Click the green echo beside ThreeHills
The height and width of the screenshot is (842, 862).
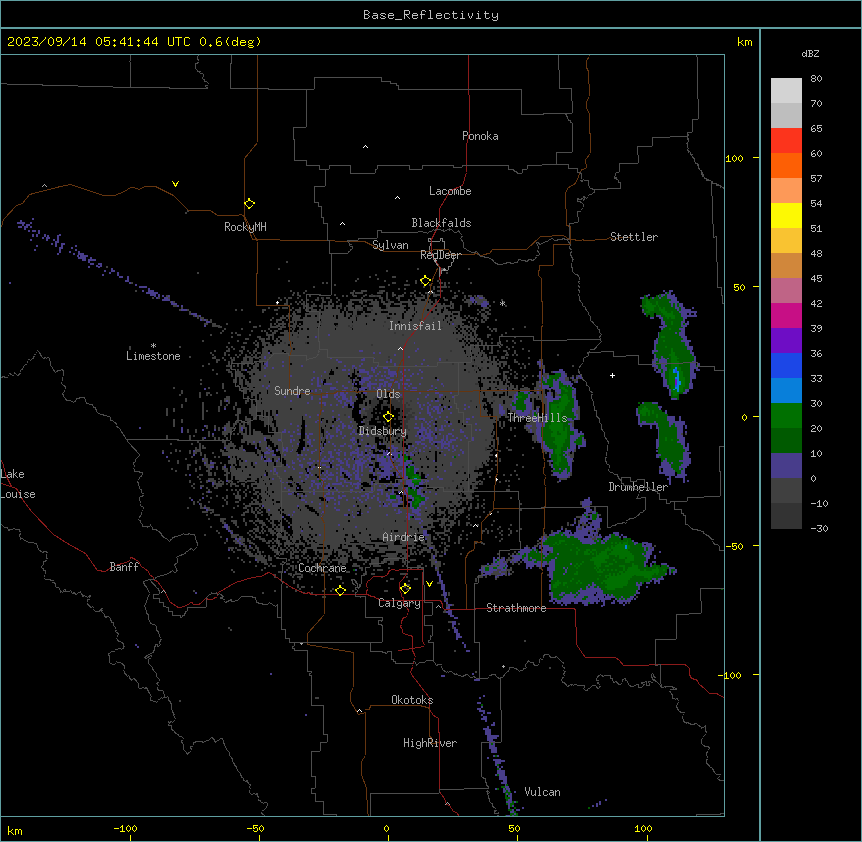click(558, 423)
